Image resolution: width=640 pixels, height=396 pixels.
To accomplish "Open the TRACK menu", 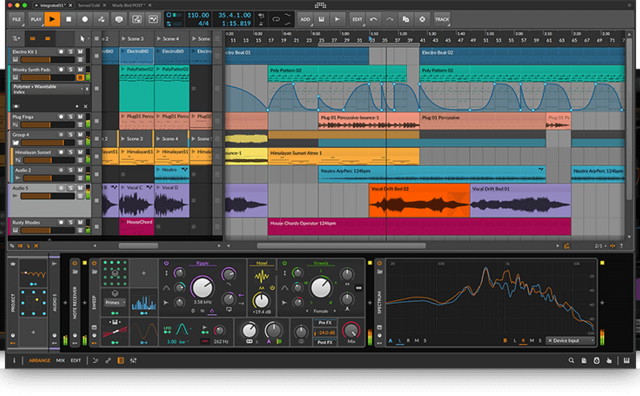I will click(x=442, y=19).
